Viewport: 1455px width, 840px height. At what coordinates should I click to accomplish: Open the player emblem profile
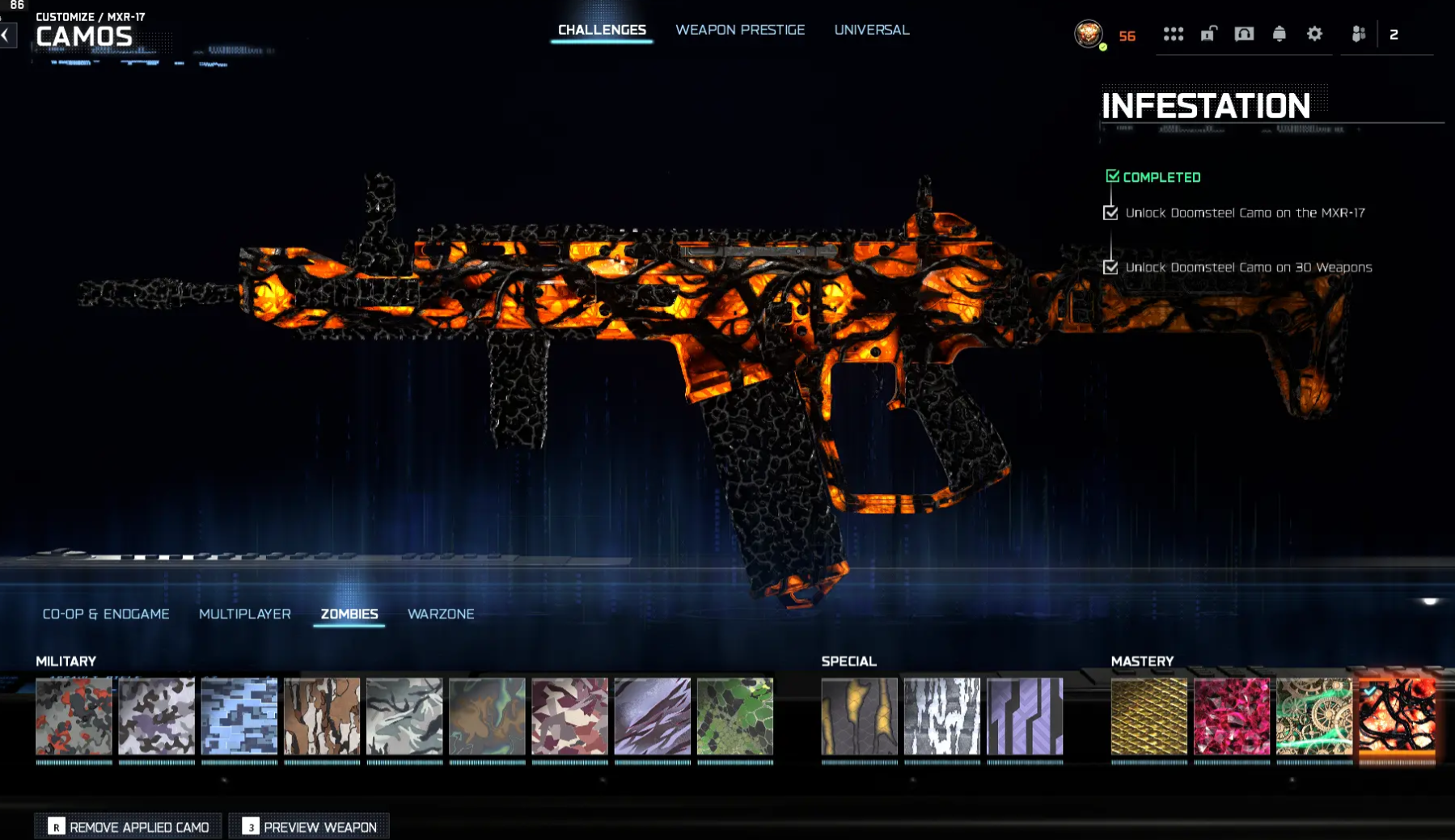click(1089, 34)
